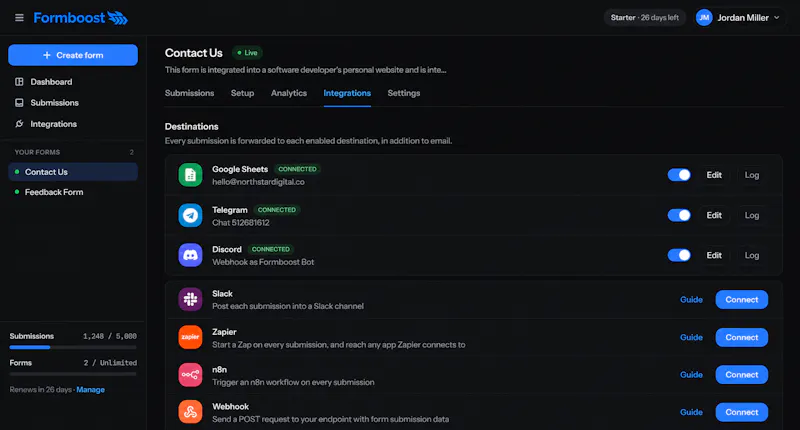Go to the Settings tab
Screen dimensions: 800x430
(x=404, y=93)
